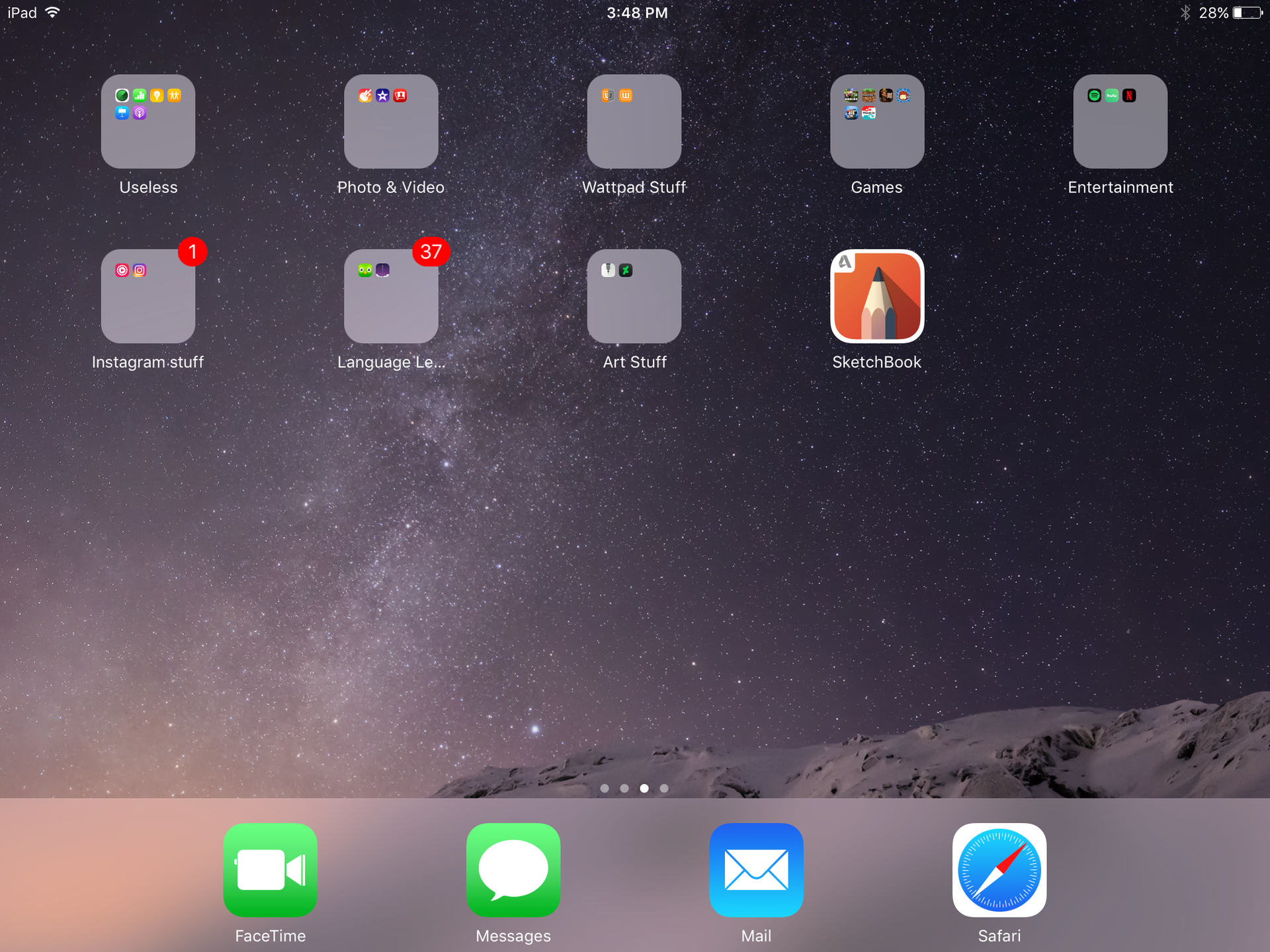Tap the Wi-Fi status icon
Image resolution: width=1270 pixels, height=952 pixels.
(52, 13)
